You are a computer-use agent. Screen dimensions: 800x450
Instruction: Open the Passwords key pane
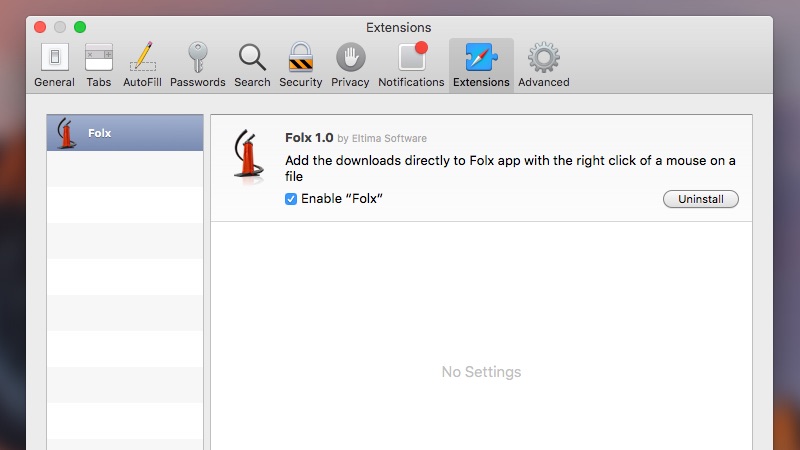pos(197,65)
